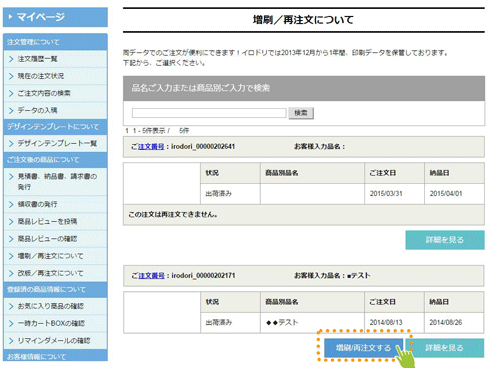490x368 pixels.
Task: Open お気に入り商品の確認 sidebar item
Action: [x=55, y=306]
